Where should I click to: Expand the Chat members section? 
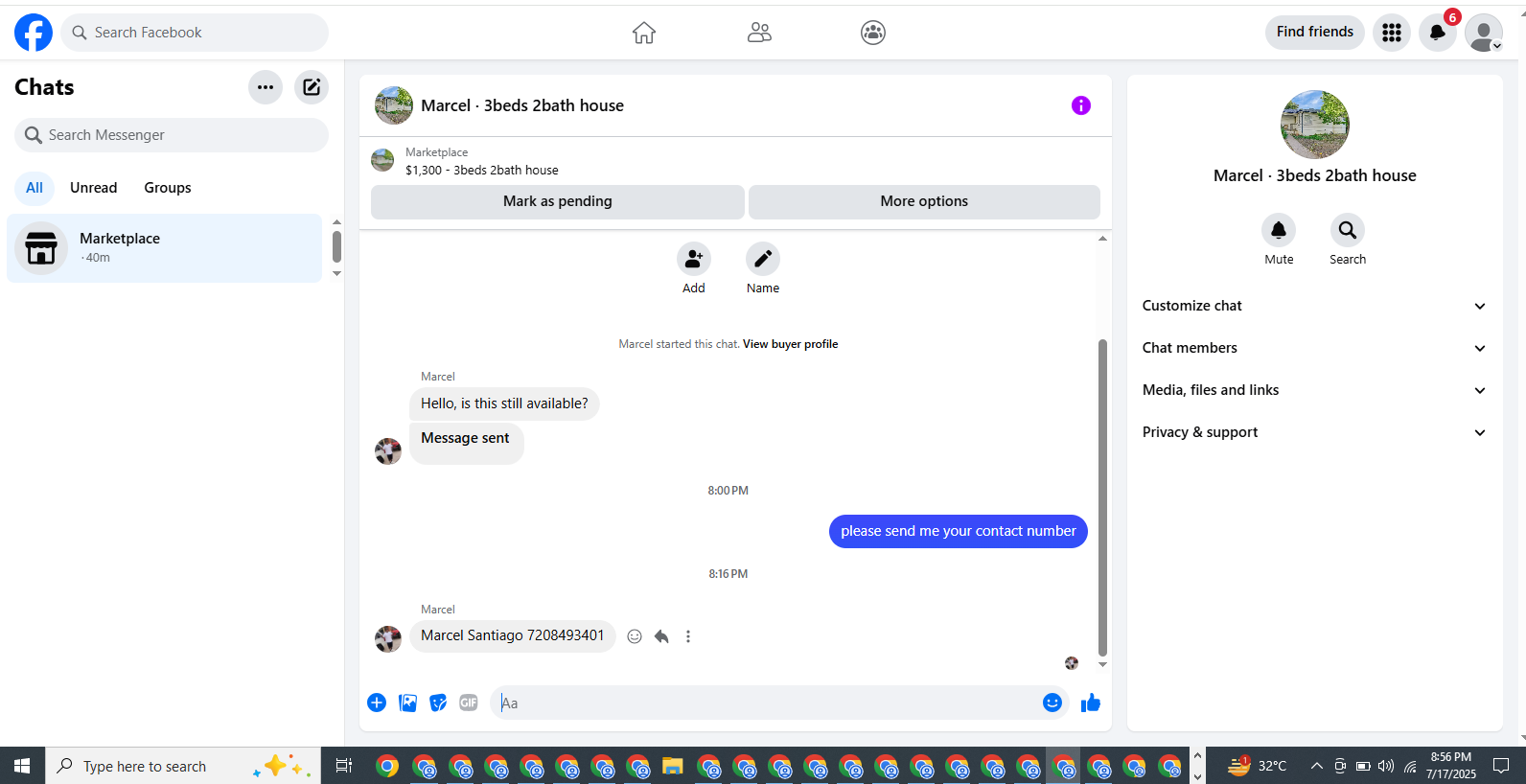pyautogui.click(x=1315, y=348)
